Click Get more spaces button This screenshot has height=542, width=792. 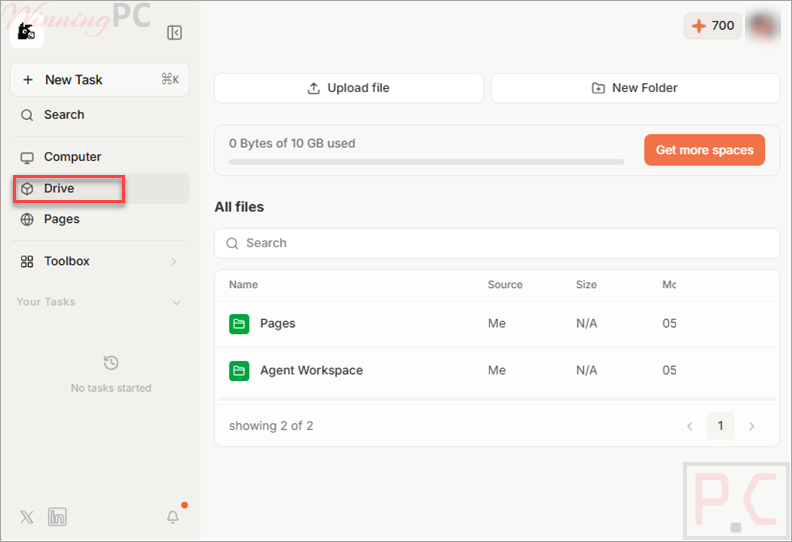[704, 150]
